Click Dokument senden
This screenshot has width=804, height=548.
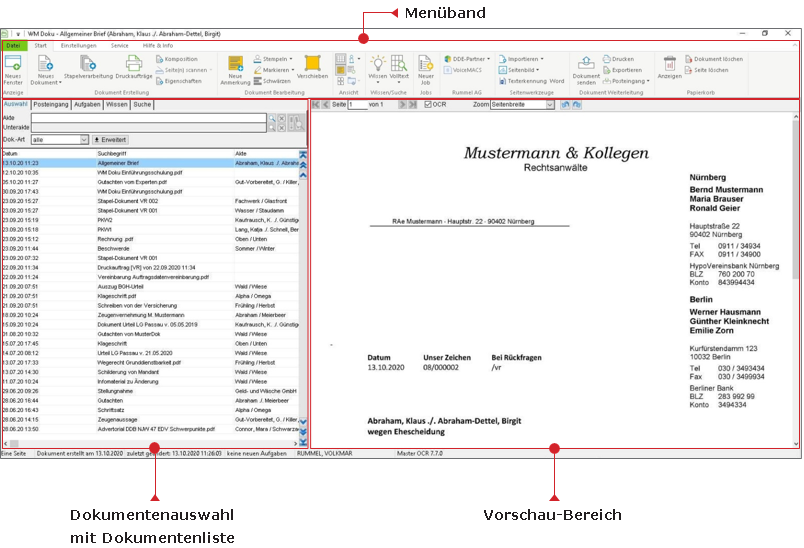pos(586,70)
